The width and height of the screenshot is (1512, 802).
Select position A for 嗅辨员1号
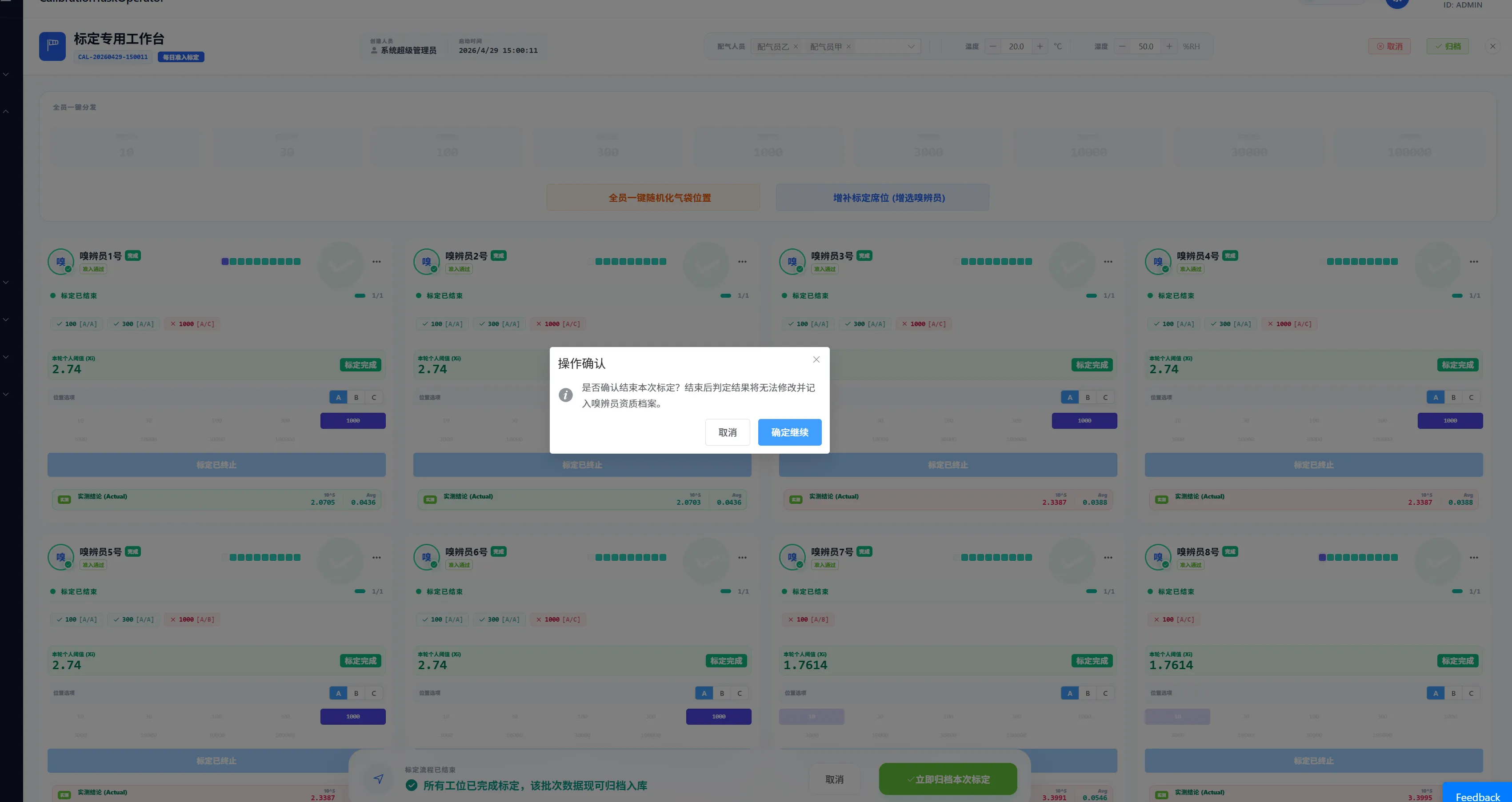[338, 397]
